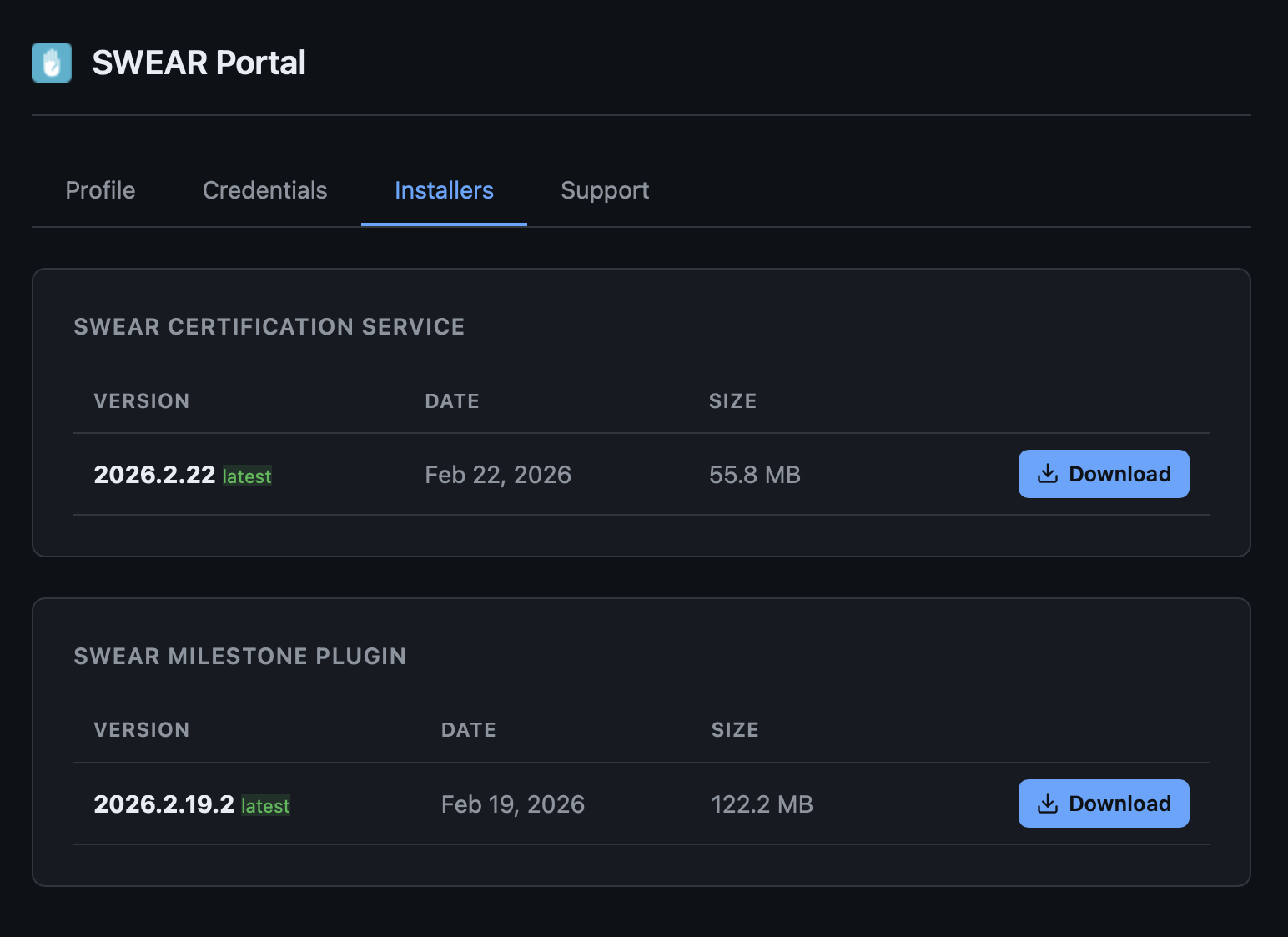
Task: Click the Feb 22, 2026 date
Action: [498, 475]
